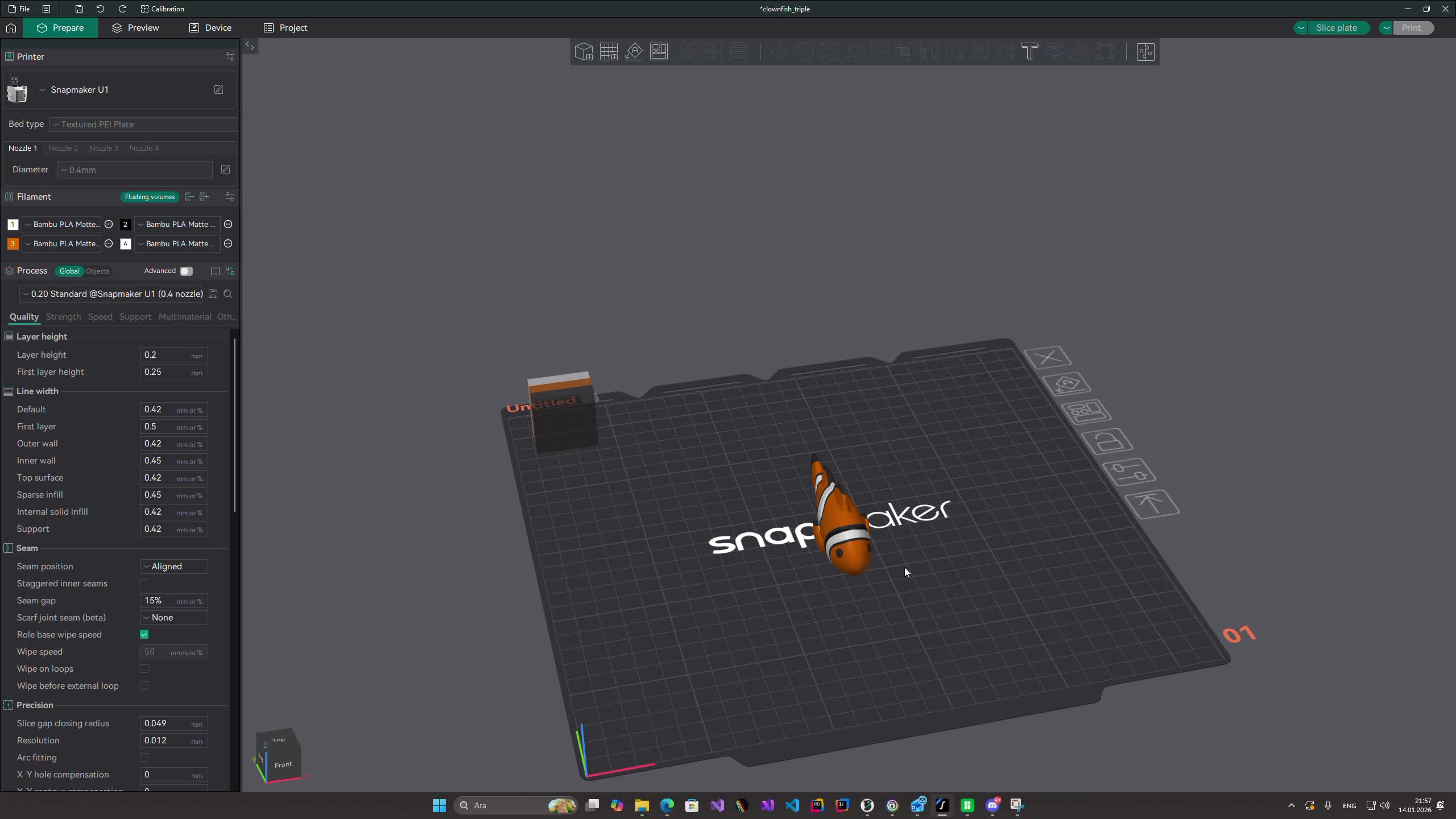Click the Add plate grid icon
The height and width of the screenshot is (819, 1456).
[x=609, y=52]
